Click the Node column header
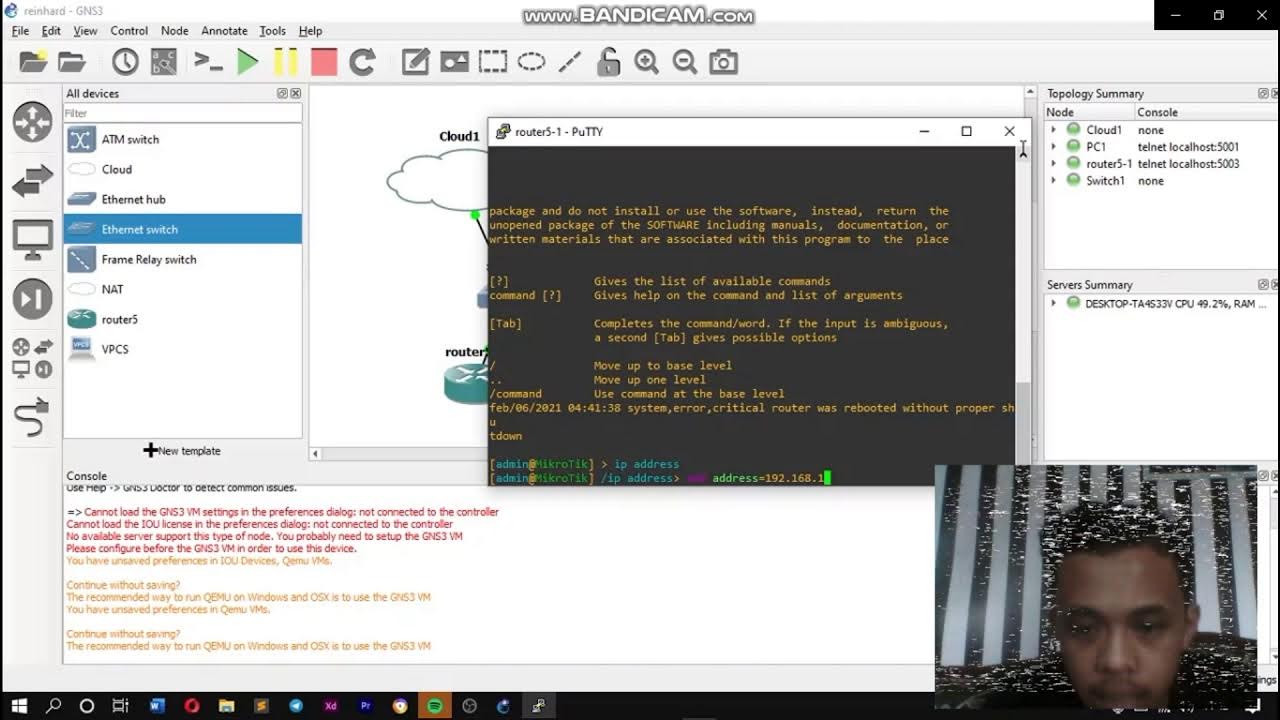 coord(1088,112)
